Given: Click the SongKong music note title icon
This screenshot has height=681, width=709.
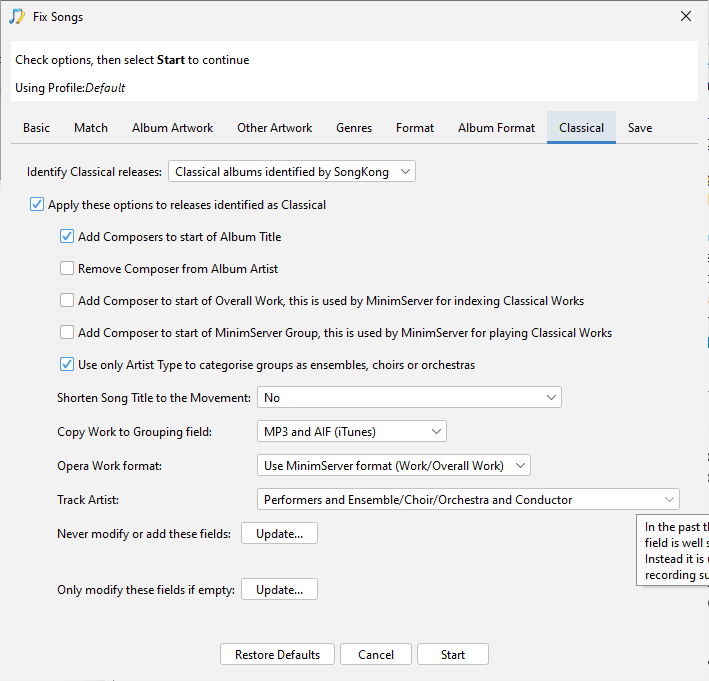Looking at the screenshot, I should click(x=17, y=16).
